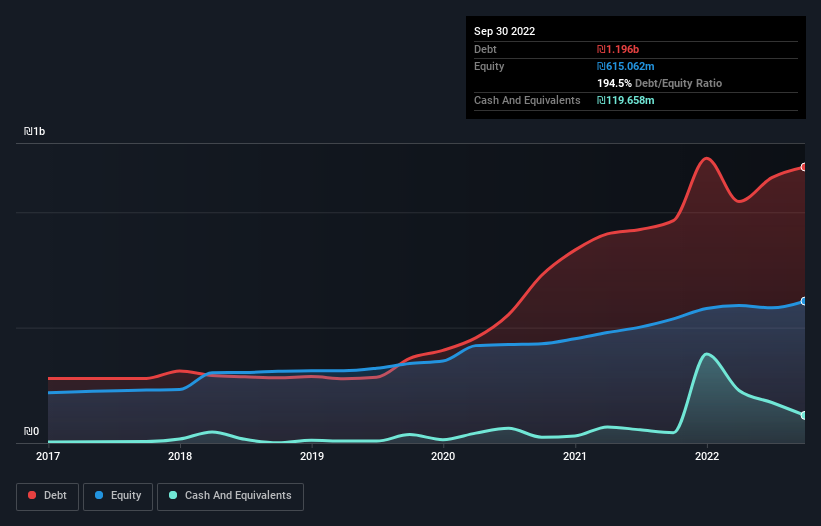Click the teal Cash endpoint marker

(804, 415)
